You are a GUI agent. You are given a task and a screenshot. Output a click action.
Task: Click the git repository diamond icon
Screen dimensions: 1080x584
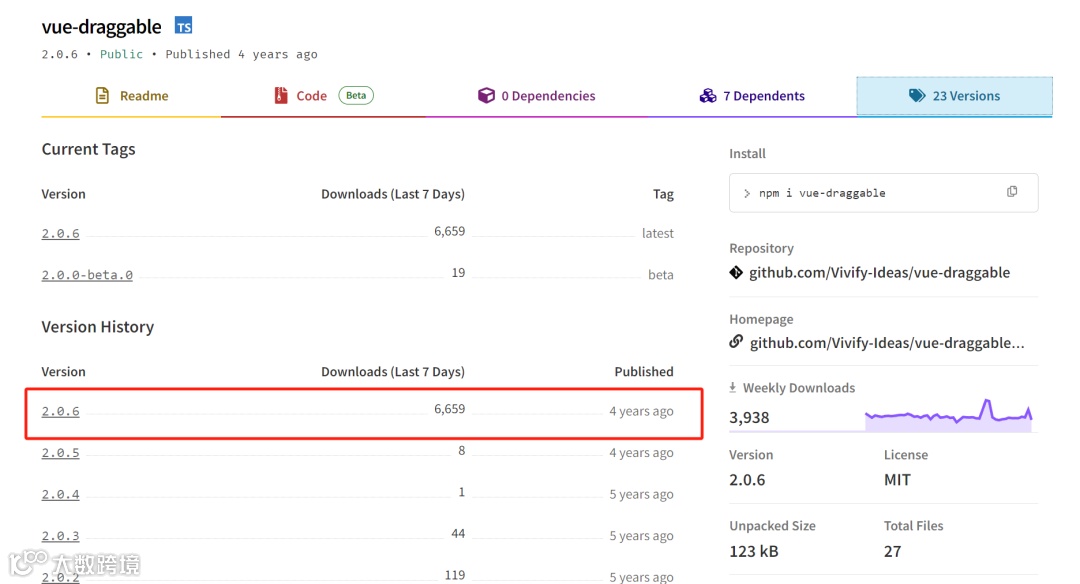736,272
